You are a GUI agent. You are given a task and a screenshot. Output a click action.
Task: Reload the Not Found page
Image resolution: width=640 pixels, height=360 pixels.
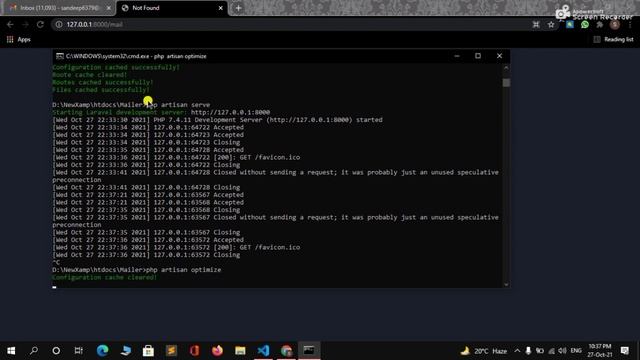pos(40,24)
